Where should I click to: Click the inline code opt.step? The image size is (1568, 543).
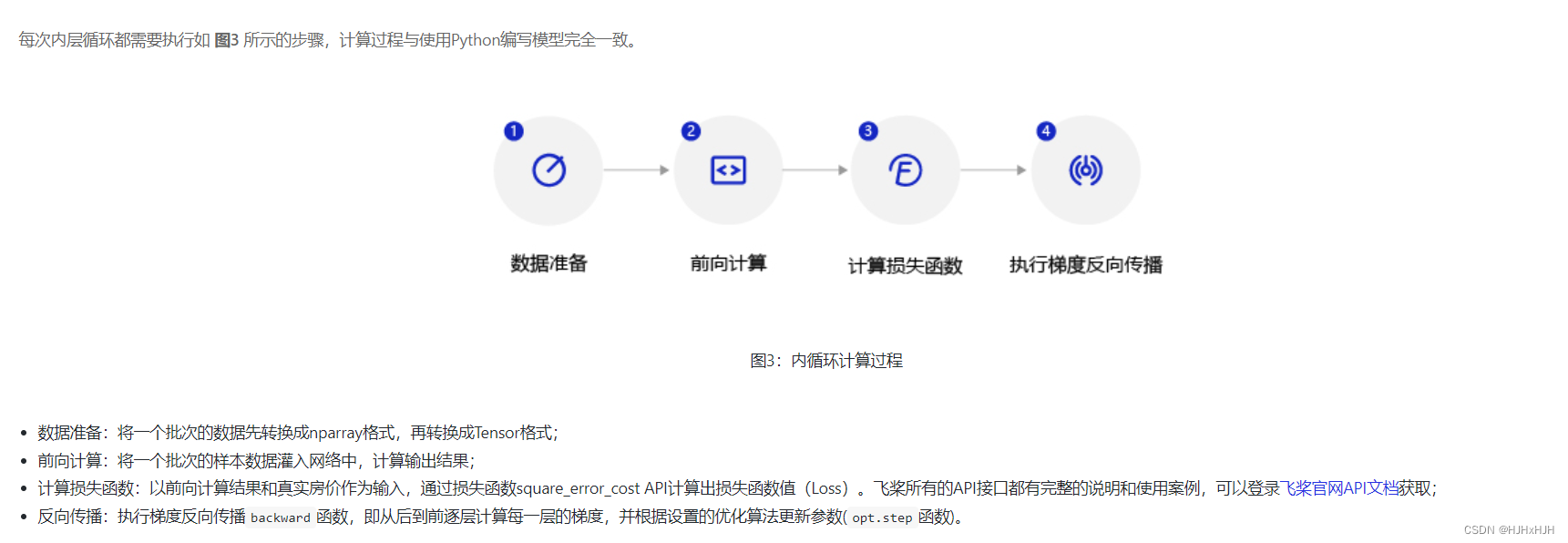pyautogui.click(x=882, y=517)
